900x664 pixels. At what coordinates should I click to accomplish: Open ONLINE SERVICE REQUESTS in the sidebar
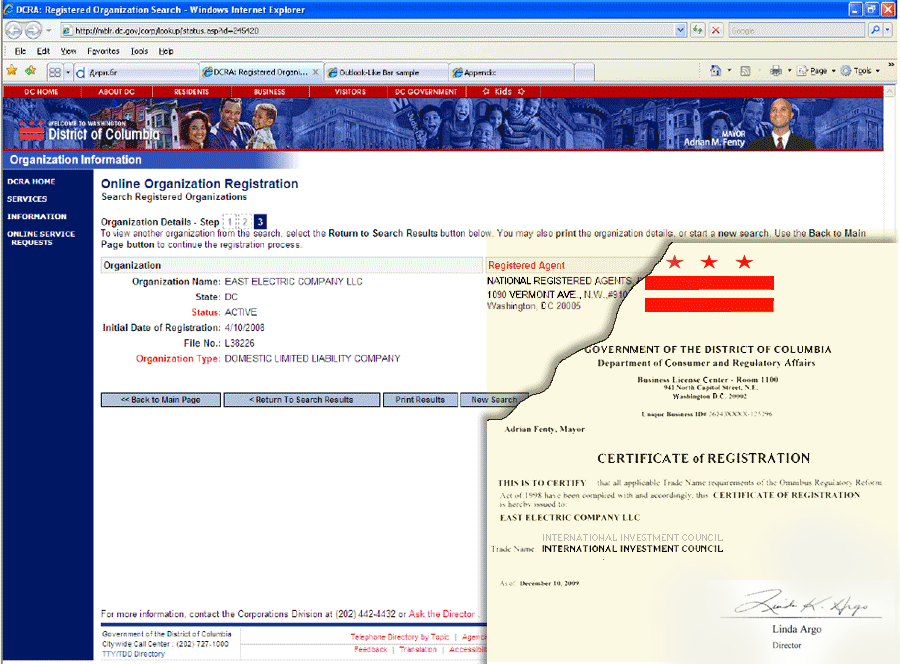pyautogui.click(x=41, y=238)
